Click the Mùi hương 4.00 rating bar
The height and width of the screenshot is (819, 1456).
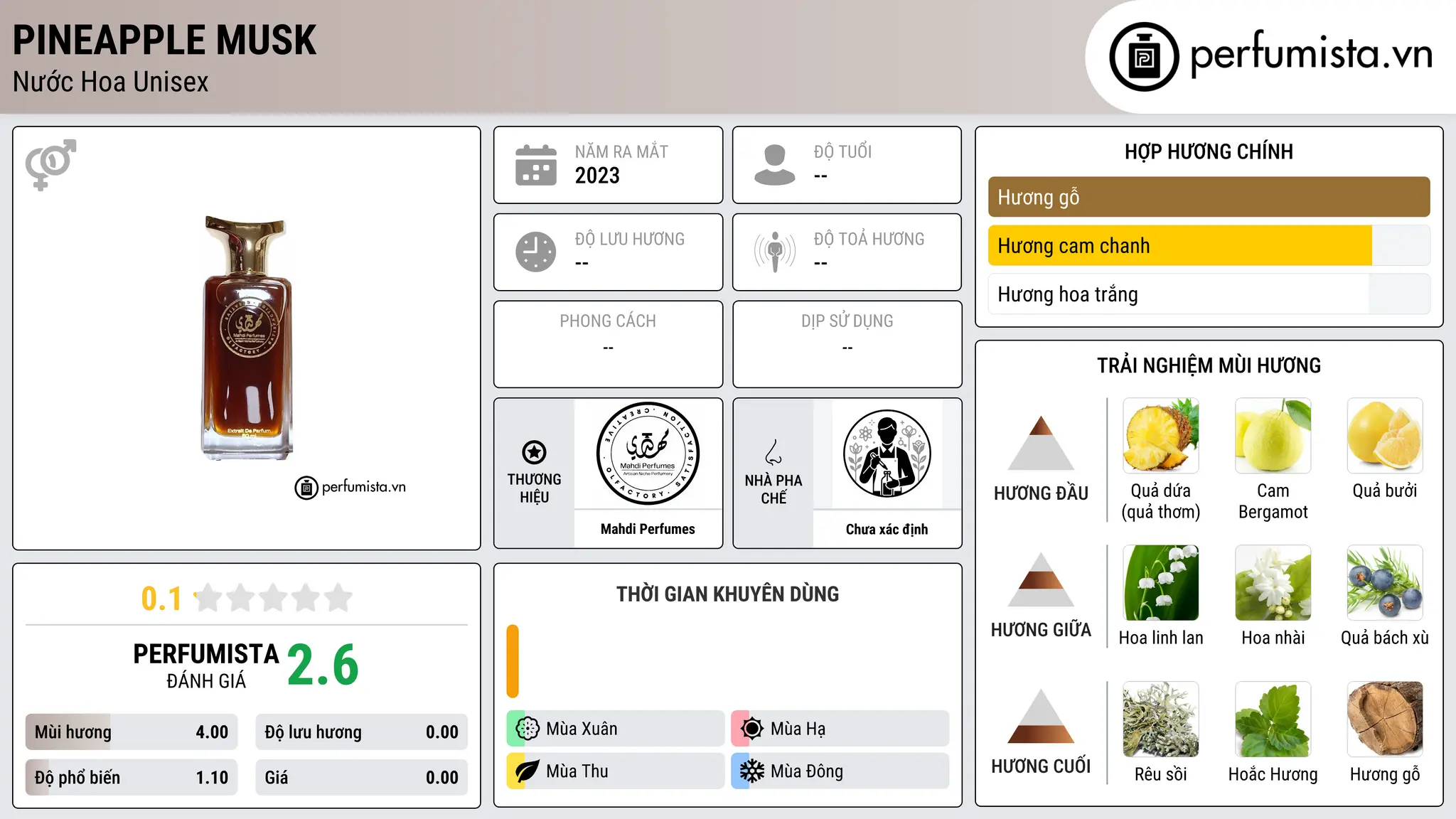tap(132, 732)
